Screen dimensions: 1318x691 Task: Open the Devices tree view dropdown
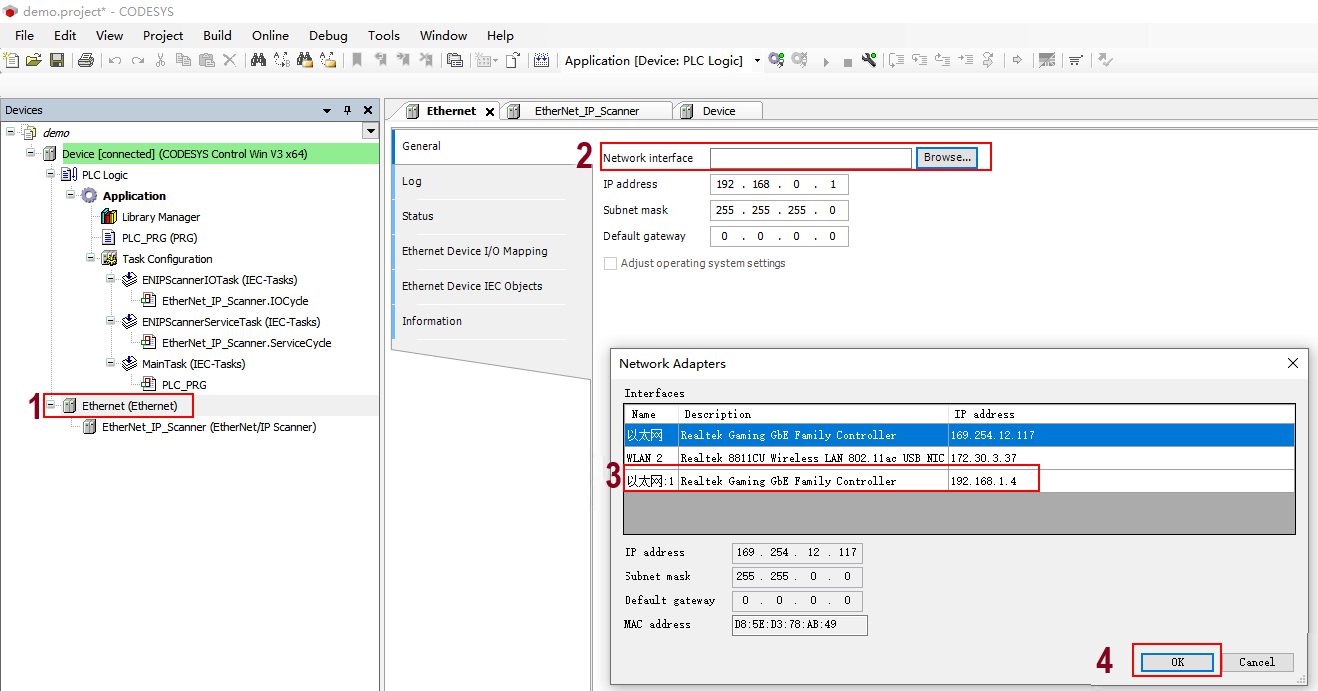(371, 132)
